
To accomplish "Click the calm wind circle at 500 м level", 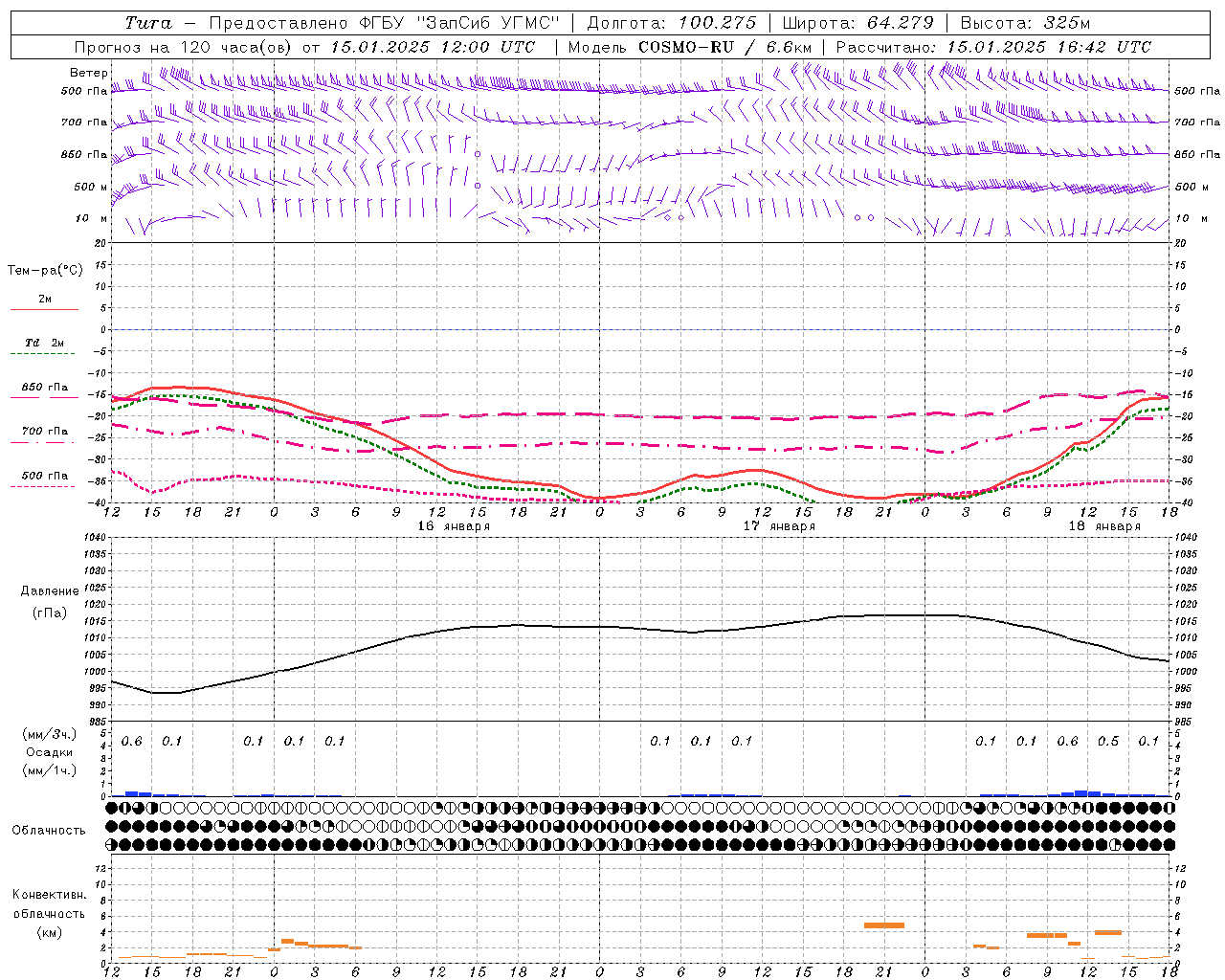I will pos(478,186).
